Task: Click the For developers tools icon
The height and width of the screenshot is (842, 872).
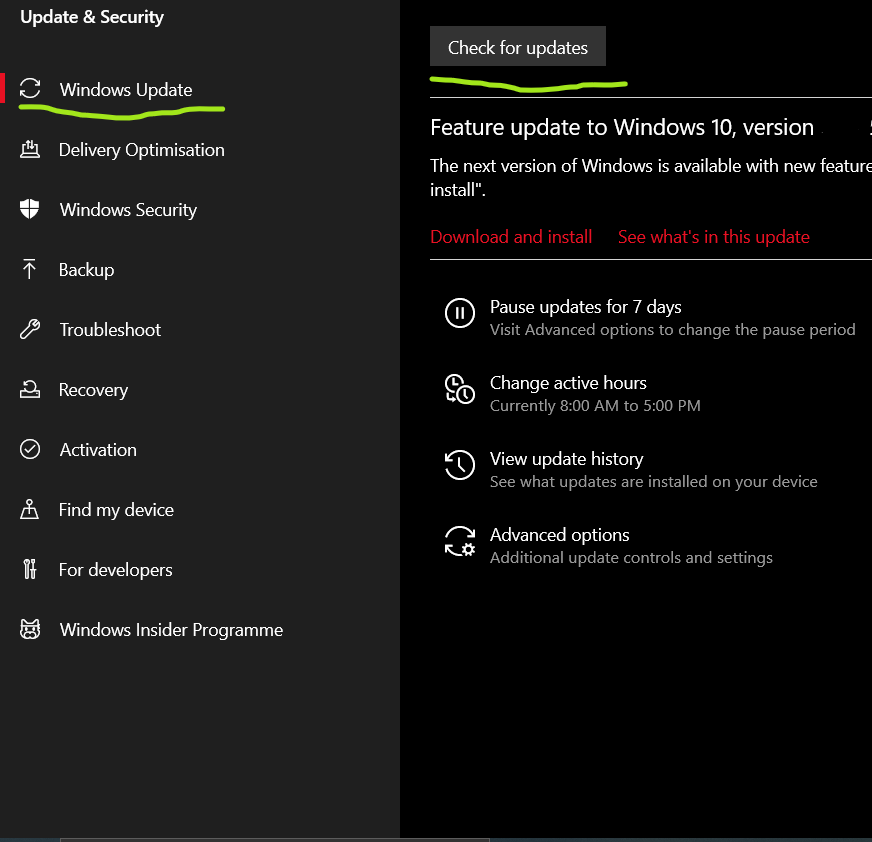Action: (29, 569)
